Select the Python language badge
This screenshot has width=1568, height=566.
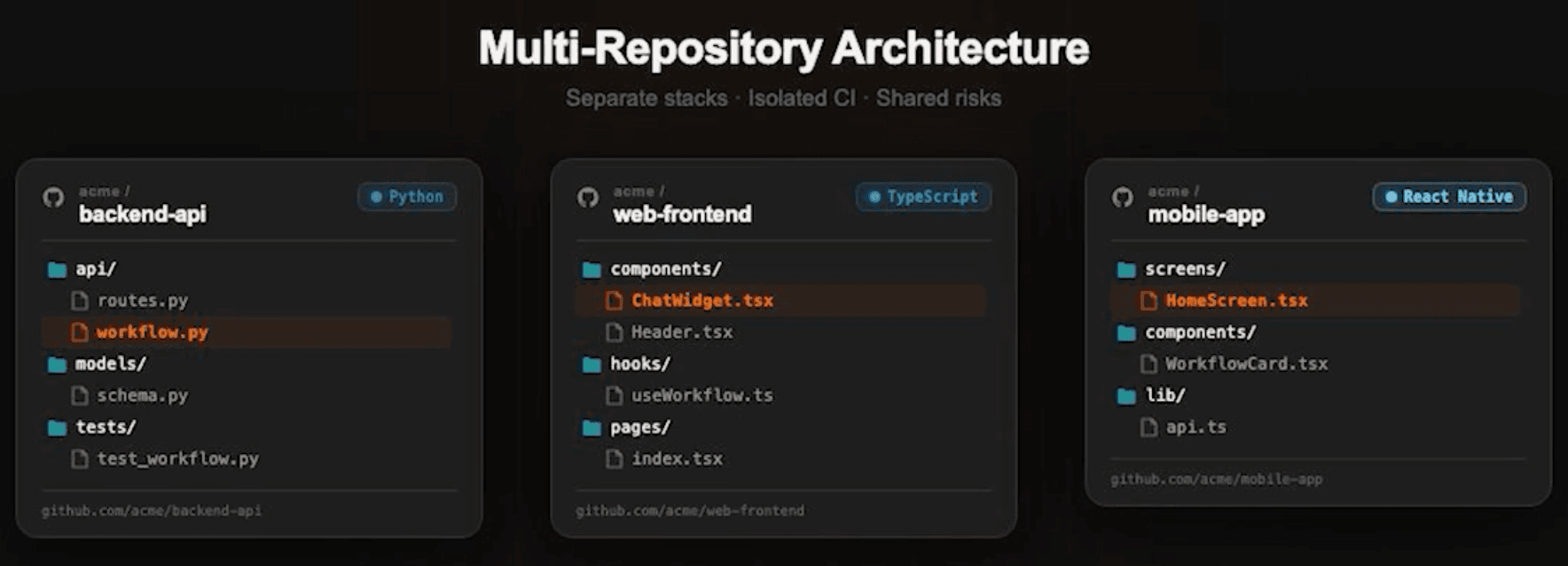(407, 197)
